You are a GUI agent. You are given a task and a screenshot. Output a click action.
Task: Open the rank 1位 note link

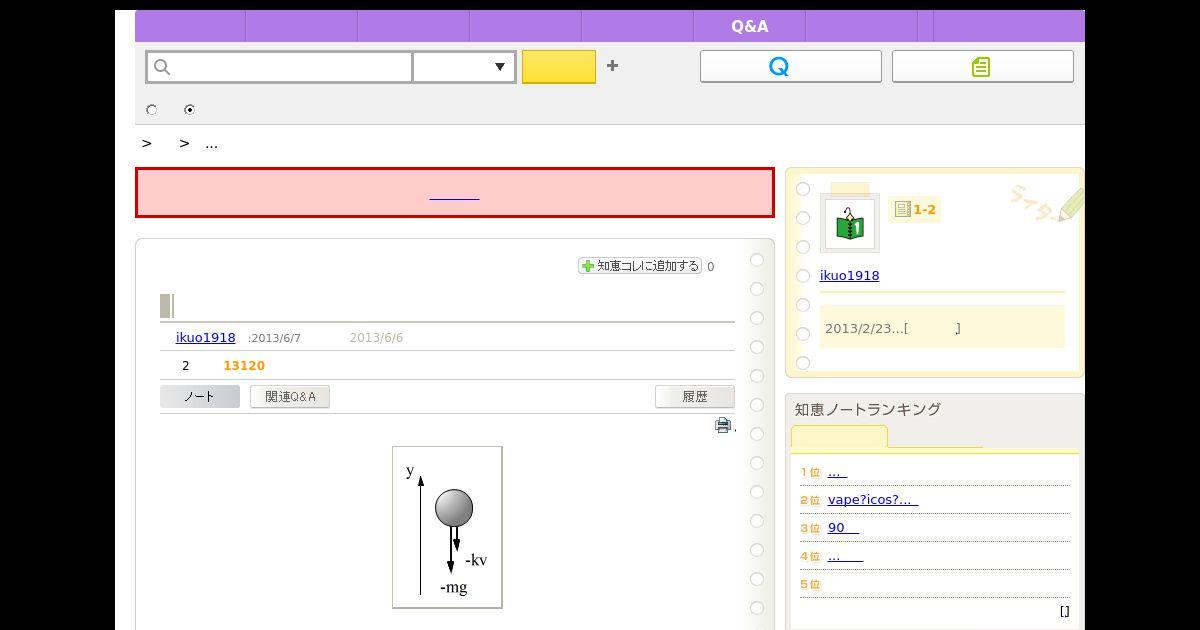tap(837, 472)
